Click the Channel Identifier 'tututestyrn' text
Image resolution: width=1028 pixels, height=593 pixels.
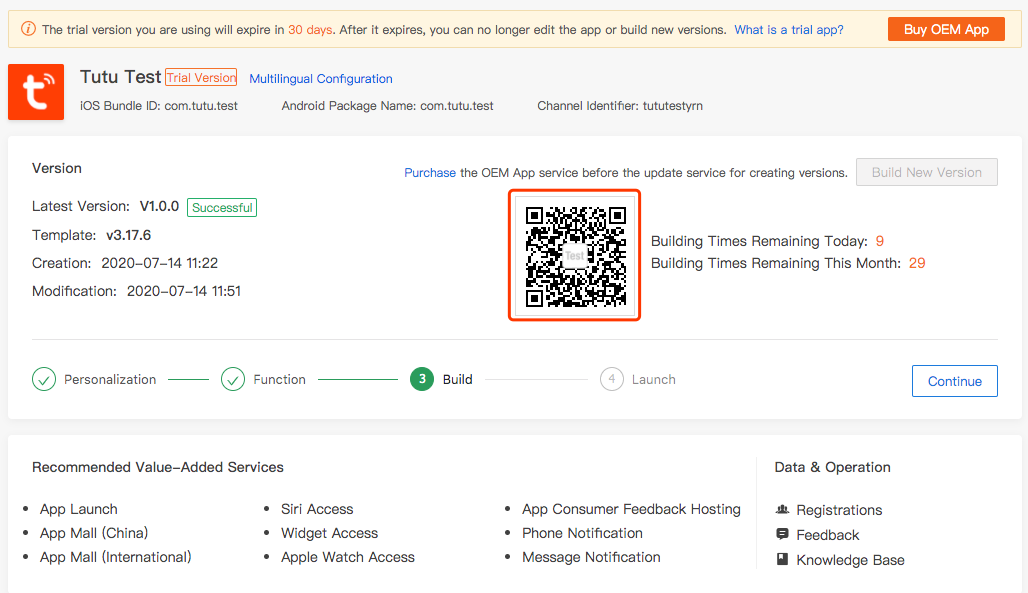[673, 106]
